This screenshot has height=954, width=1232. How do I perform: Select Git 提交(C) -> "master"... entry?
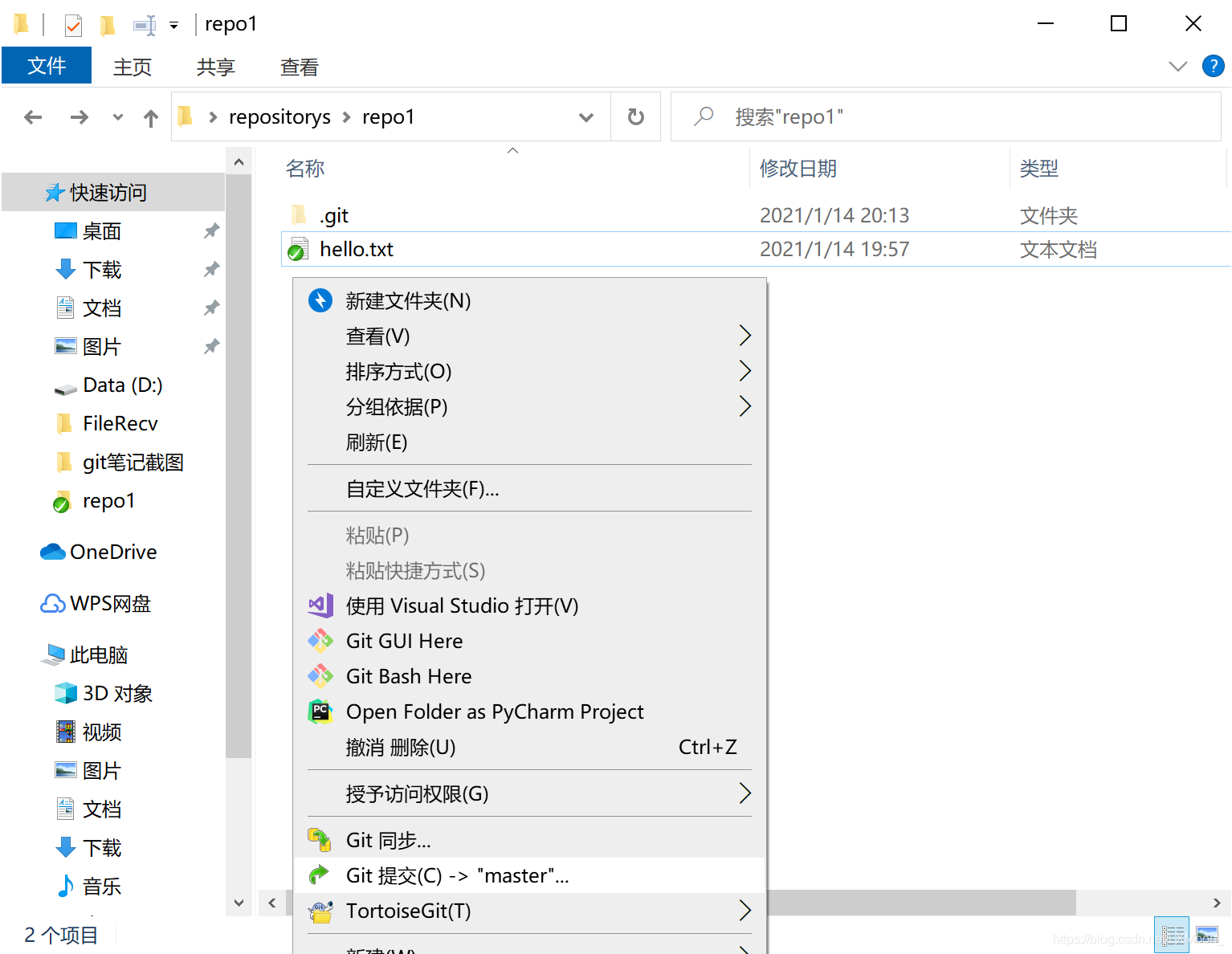point(530,875)
